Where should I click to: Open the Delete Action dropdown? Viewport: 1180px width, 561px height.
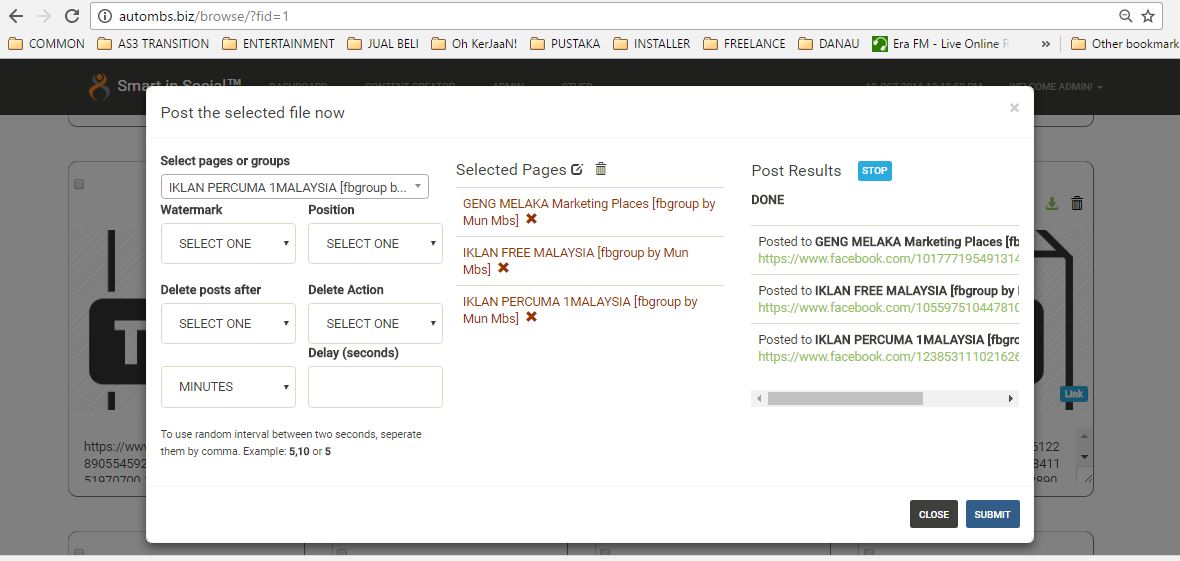click(376, 323)
